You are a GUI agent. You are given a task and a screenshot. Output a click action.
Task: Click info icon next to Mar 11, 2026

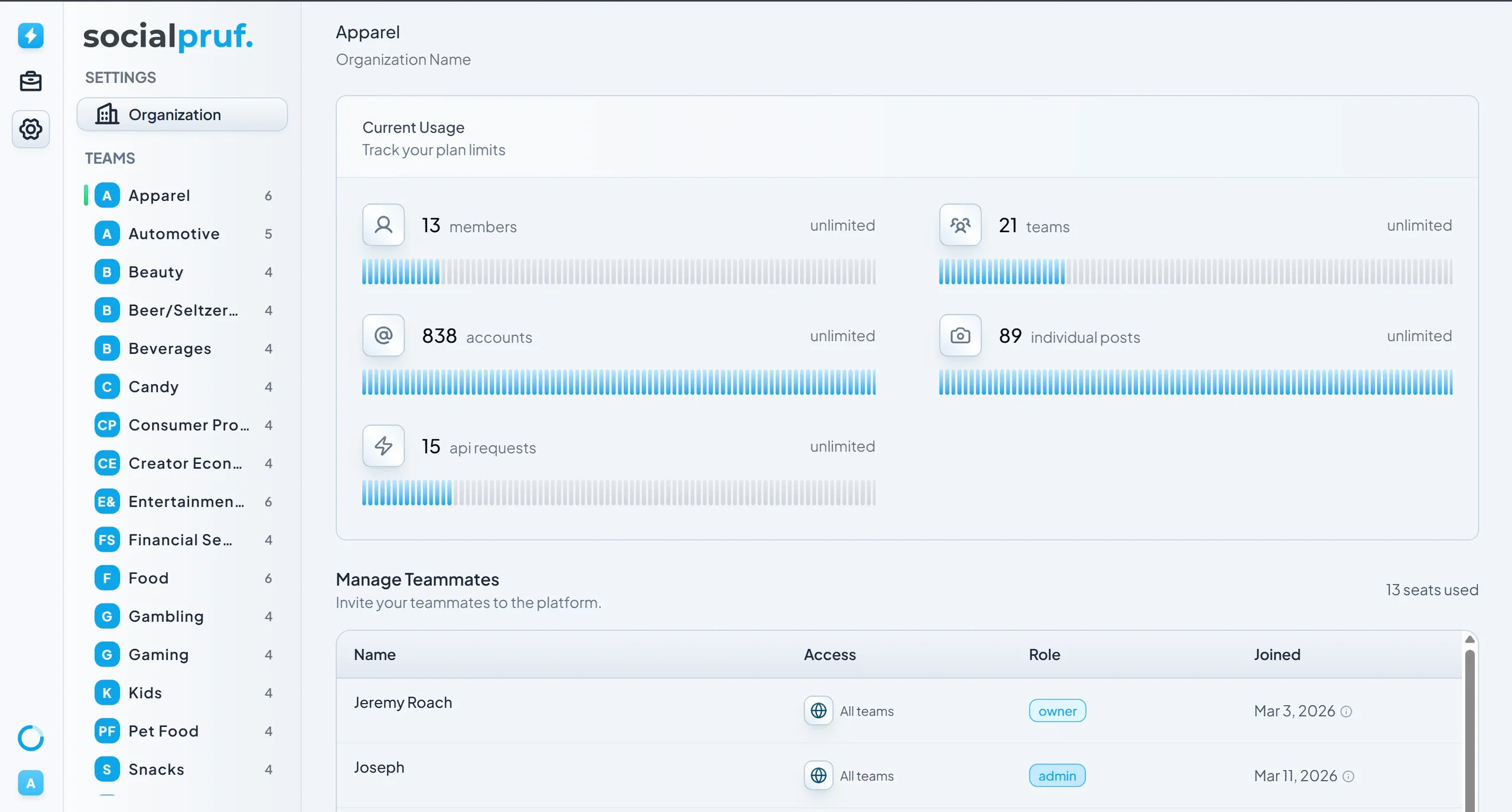[1348, 777]
